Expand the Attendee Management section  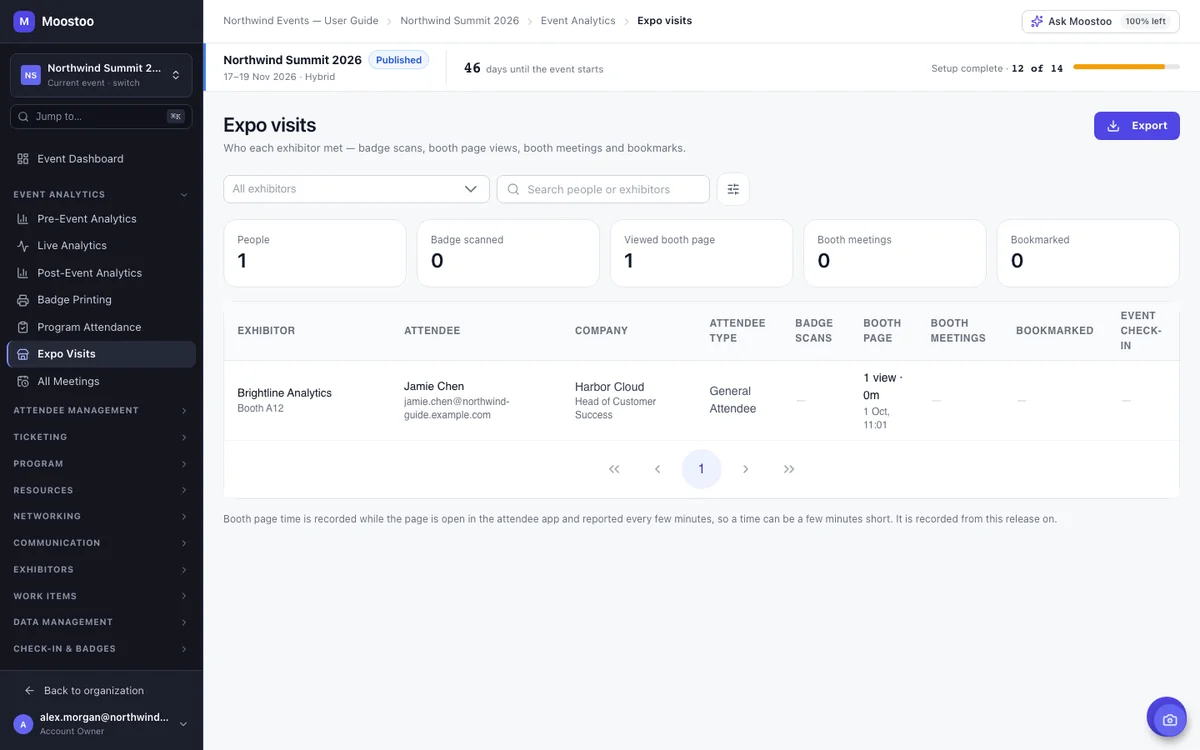tap(101, 410)
